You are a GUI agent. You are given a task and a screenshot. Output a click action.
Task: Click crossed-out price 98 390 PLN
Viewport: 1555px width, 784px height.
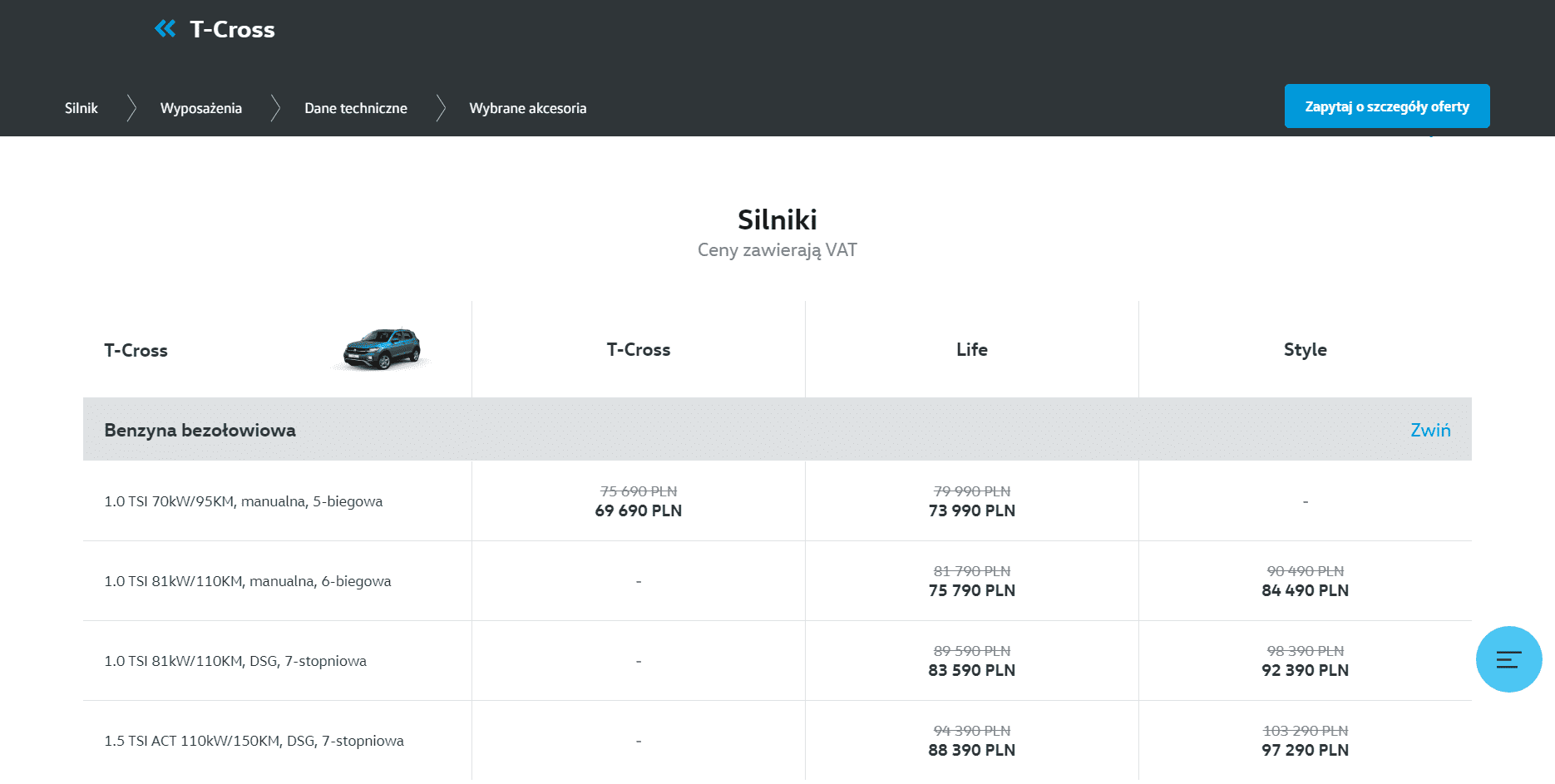tap(1306, 651)
